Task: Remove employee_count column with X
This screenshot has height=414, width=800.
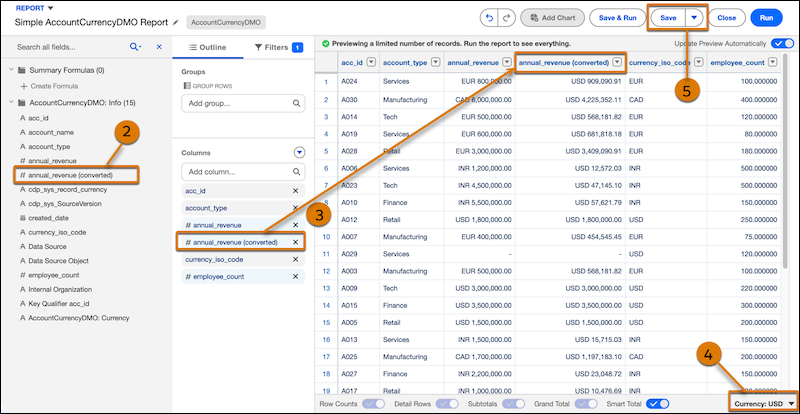Action: [295, 276]
